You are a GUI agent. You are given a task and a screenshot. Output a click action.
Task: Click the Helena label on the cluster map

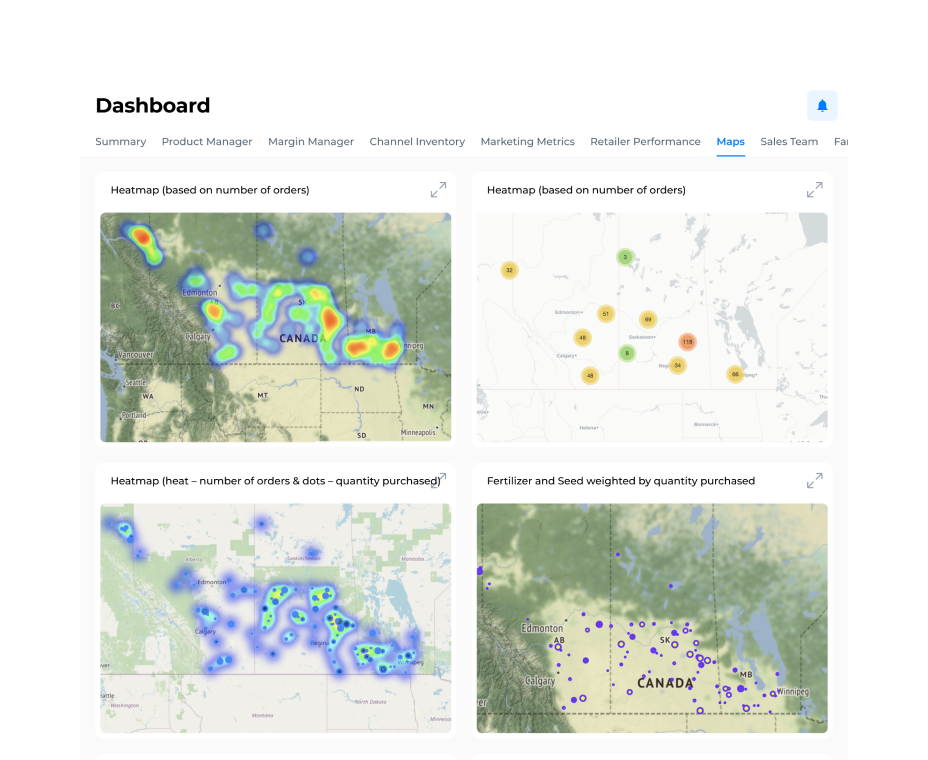click(x=588, y=427)
